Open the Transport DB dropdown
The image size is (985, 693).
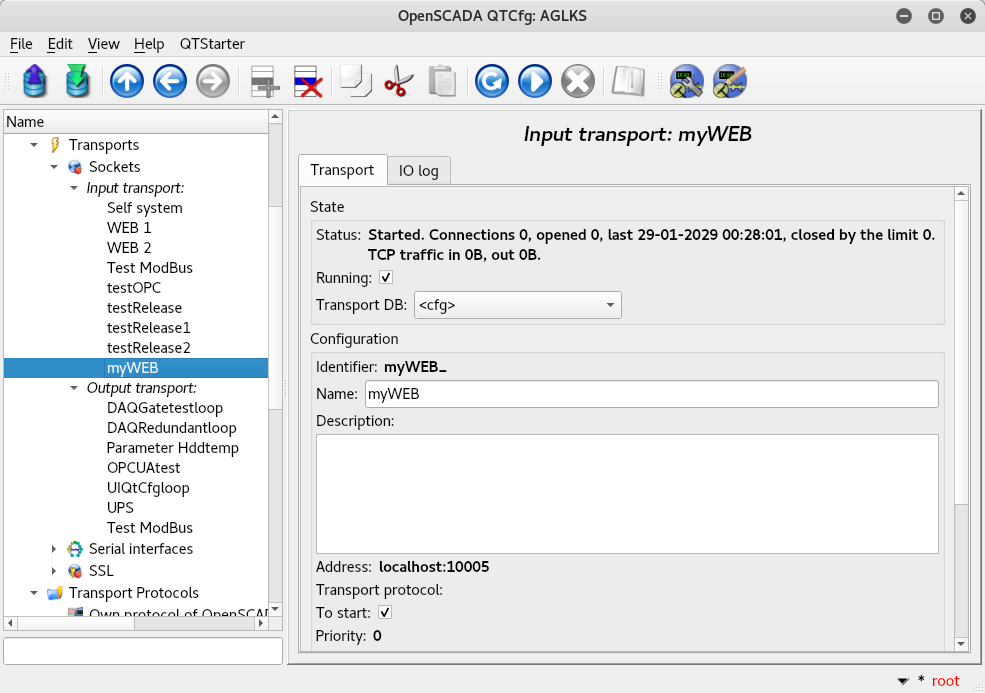click(x=518, y=305)
